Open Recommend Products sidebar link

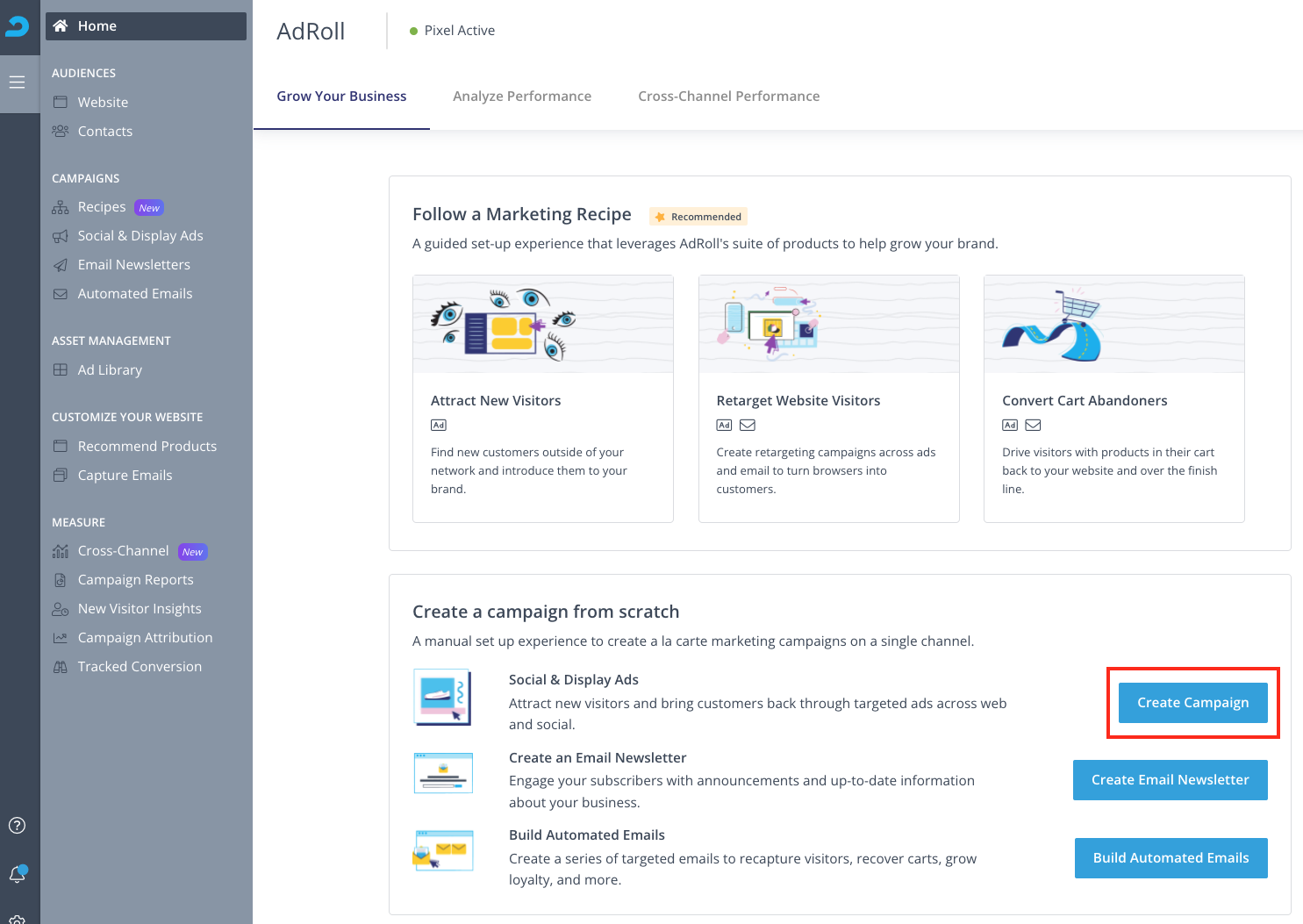147,447
